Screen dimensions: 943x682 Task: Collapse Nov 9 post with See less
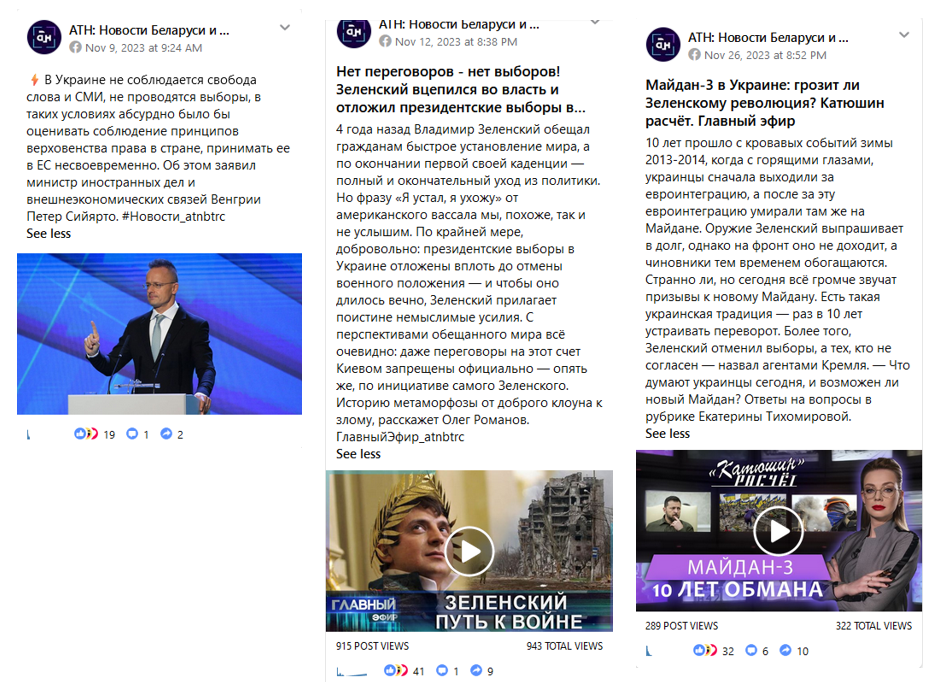point(49,233)
